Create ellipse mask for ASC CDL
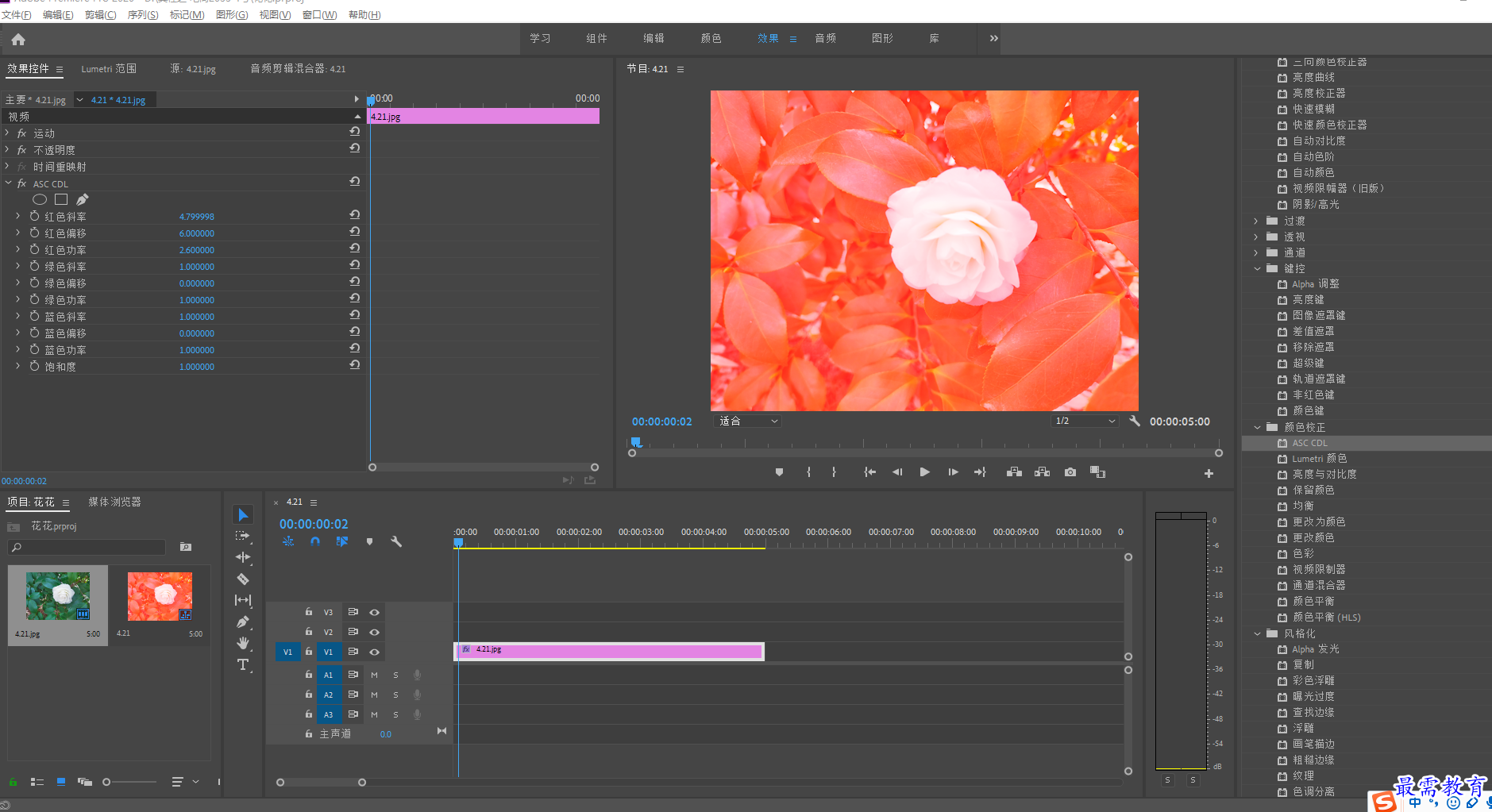Image resolution: width=1492 pixels, height=812 pixels. point(40,199)
